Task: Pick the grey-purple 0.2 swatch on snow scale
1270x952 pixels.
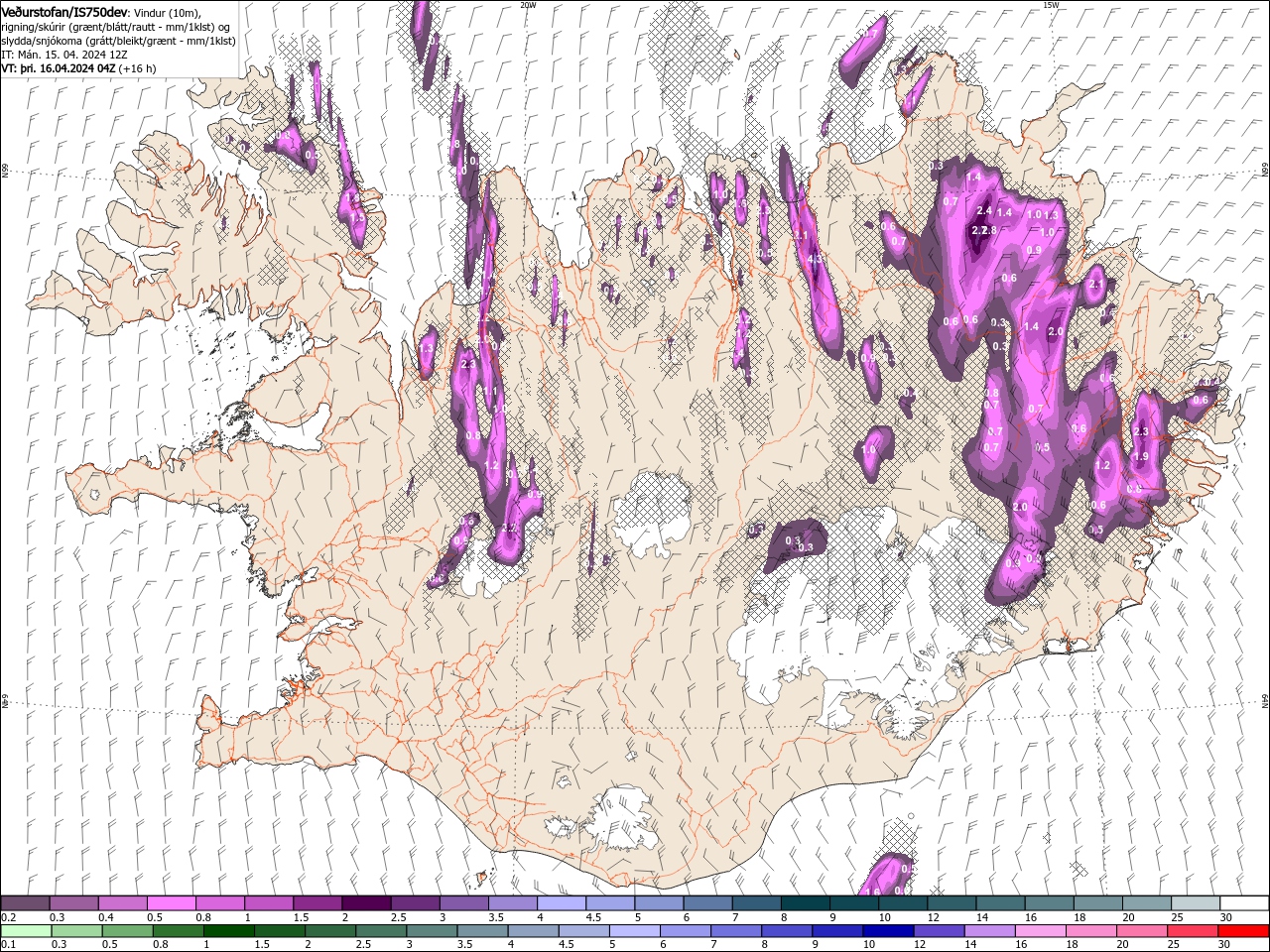Action: point(25,903)
